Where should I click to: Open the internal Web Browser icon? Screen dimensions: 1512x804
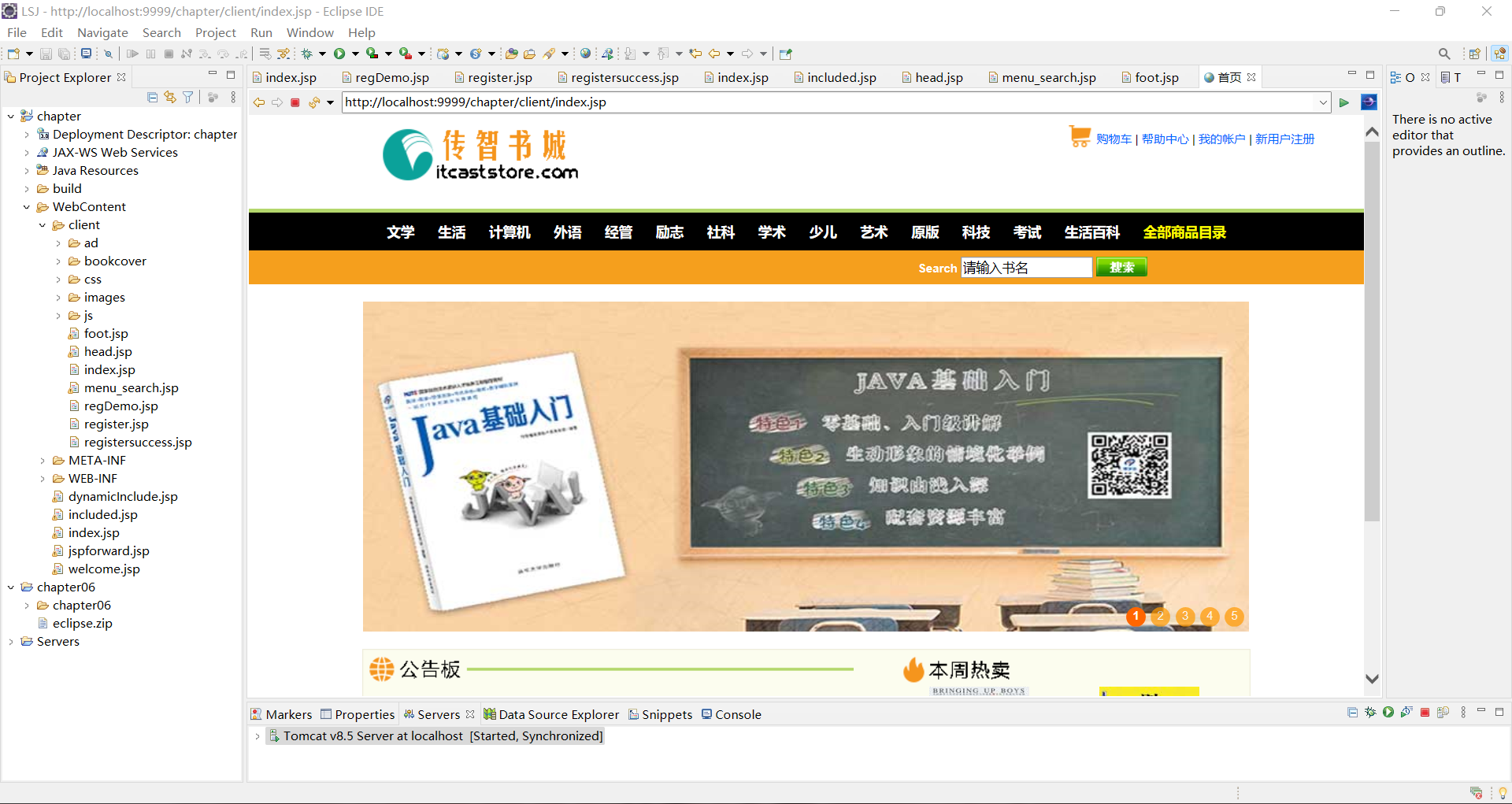586,54
